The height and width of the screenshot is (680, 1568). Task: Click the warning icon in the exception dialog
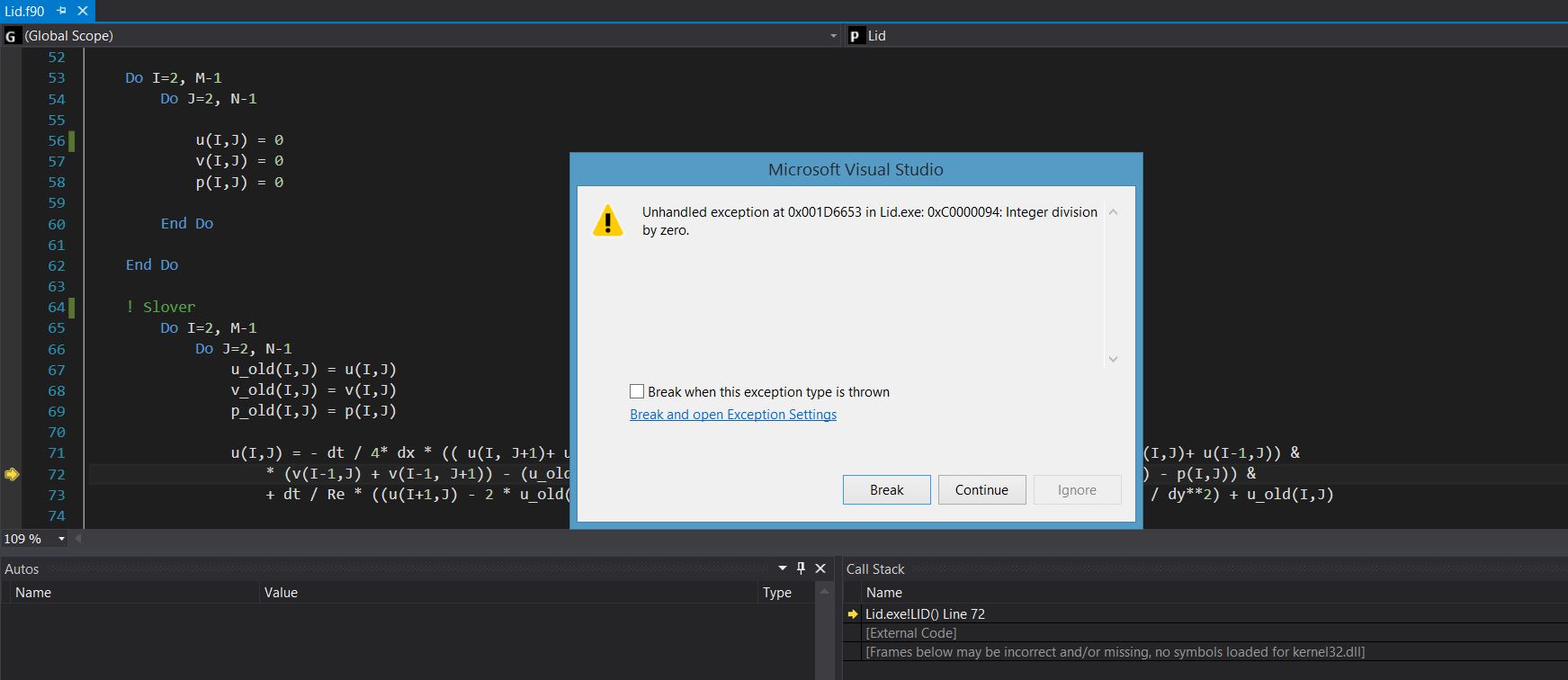(x=607, y=220)
